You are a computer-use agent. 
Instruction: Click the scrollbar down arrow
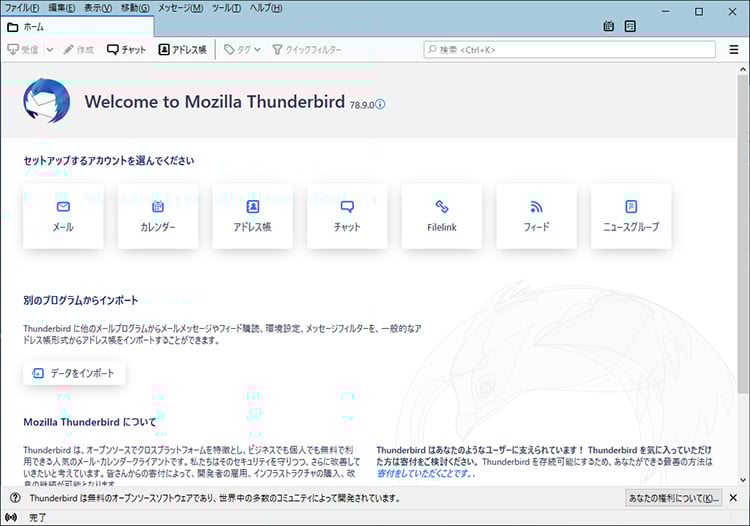743,480
